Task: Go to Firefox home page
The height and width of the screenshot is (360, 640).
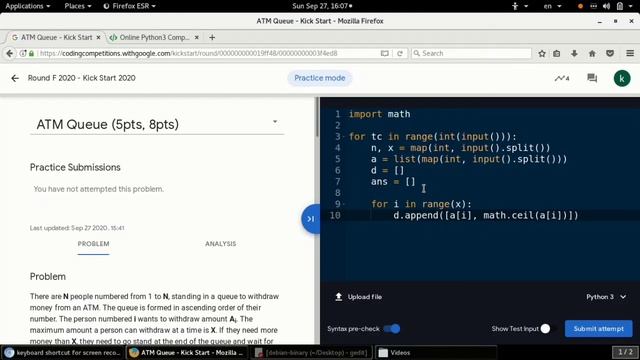Action: click(592, 53)
